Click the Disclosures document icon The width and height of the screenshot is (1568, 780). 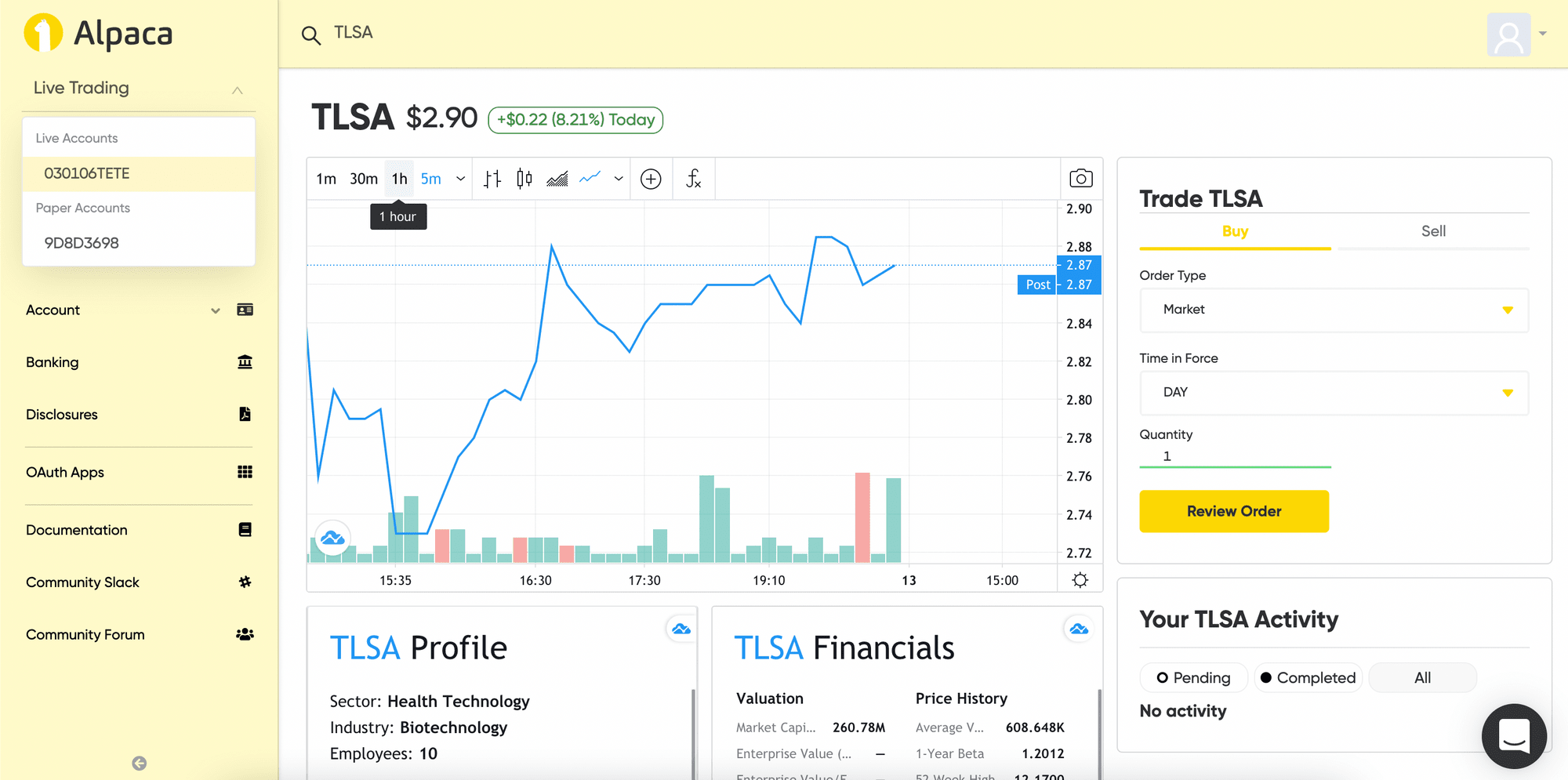(245, 414)
